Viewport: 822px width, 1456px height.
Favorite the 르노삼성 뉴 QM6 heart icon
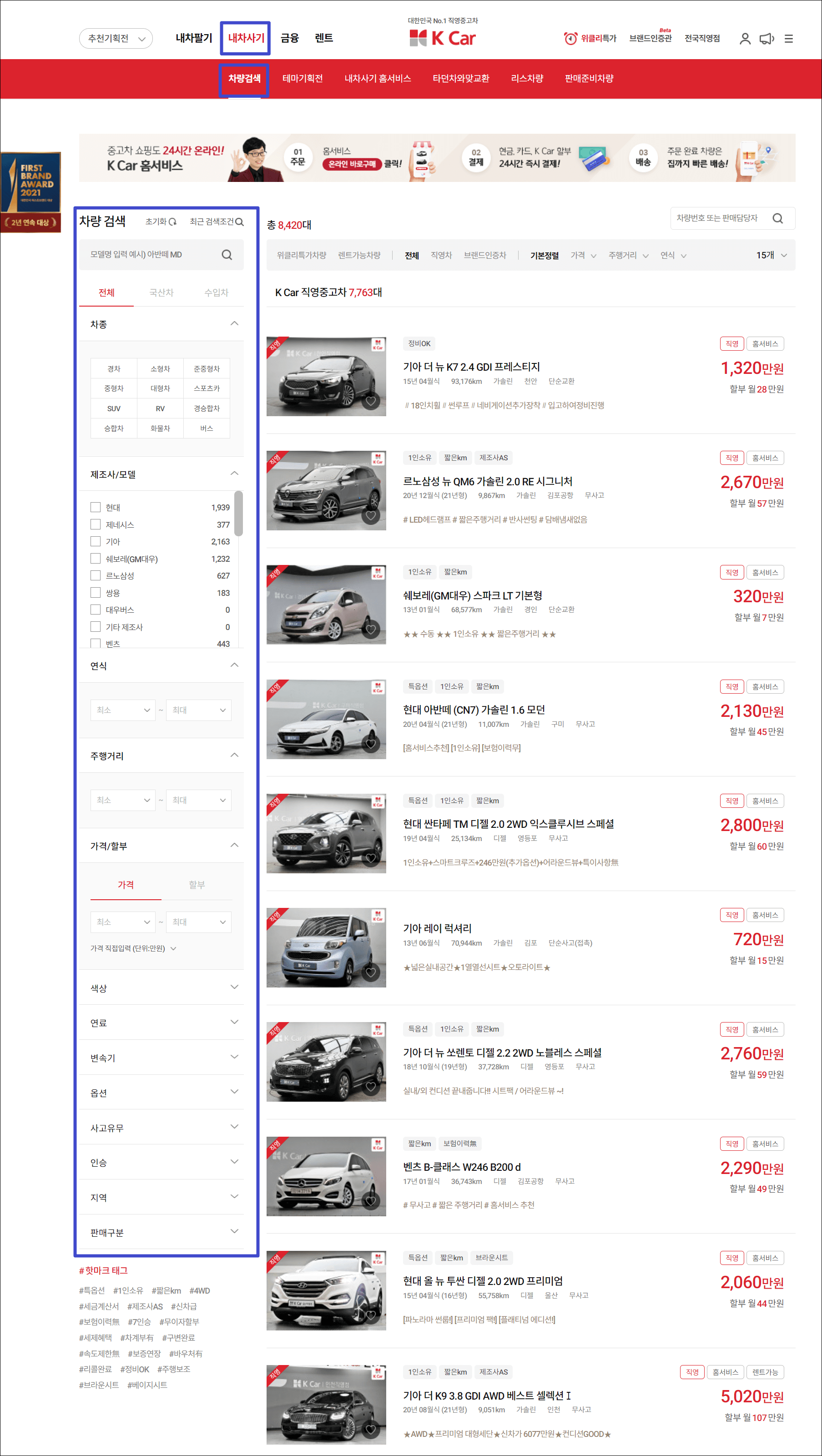371,515
